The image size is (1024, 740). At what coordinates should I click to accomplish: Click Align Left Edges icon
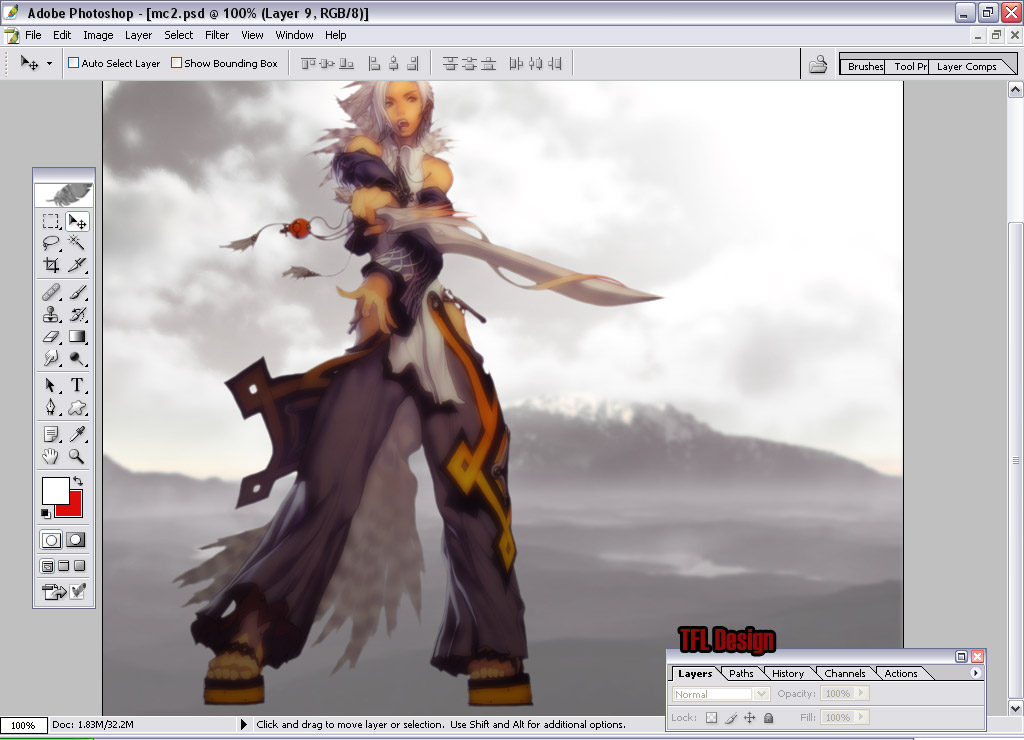(374, 63)
